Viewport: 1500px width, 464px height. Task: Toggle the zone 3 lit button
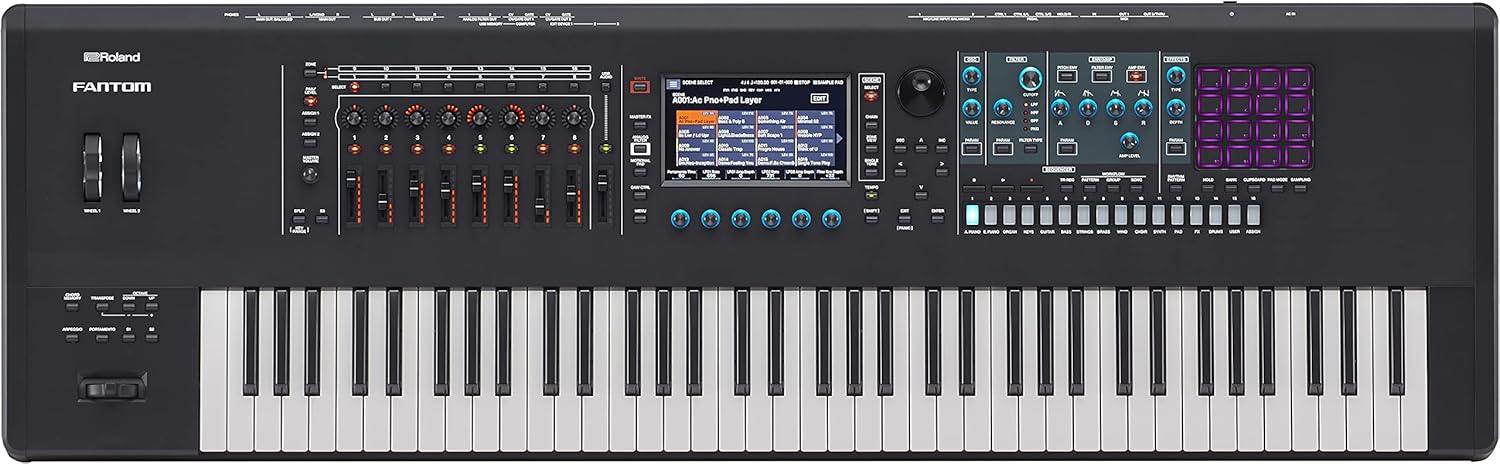point(417,149)
